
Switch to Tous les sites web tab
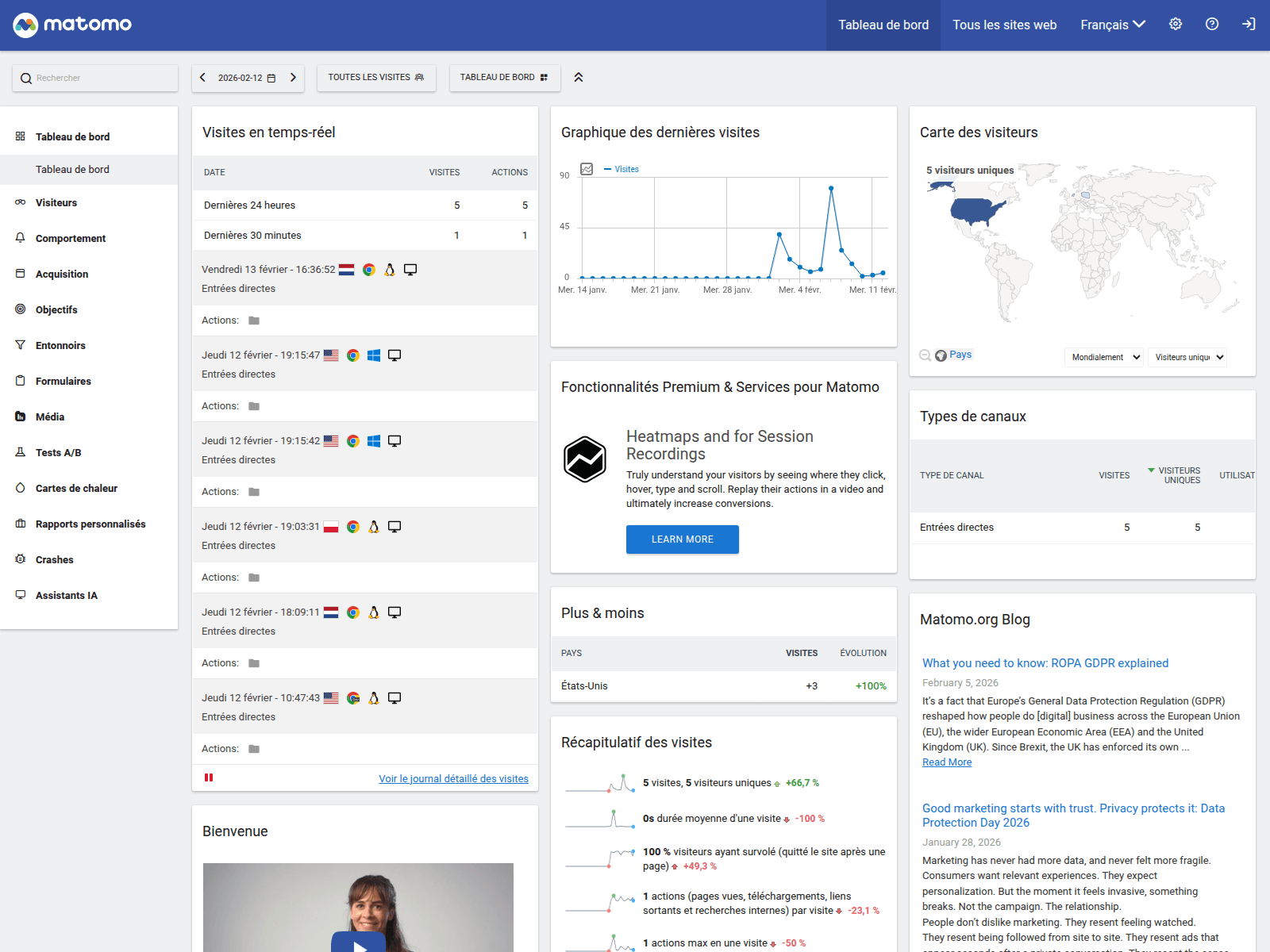pos(1005,25)
